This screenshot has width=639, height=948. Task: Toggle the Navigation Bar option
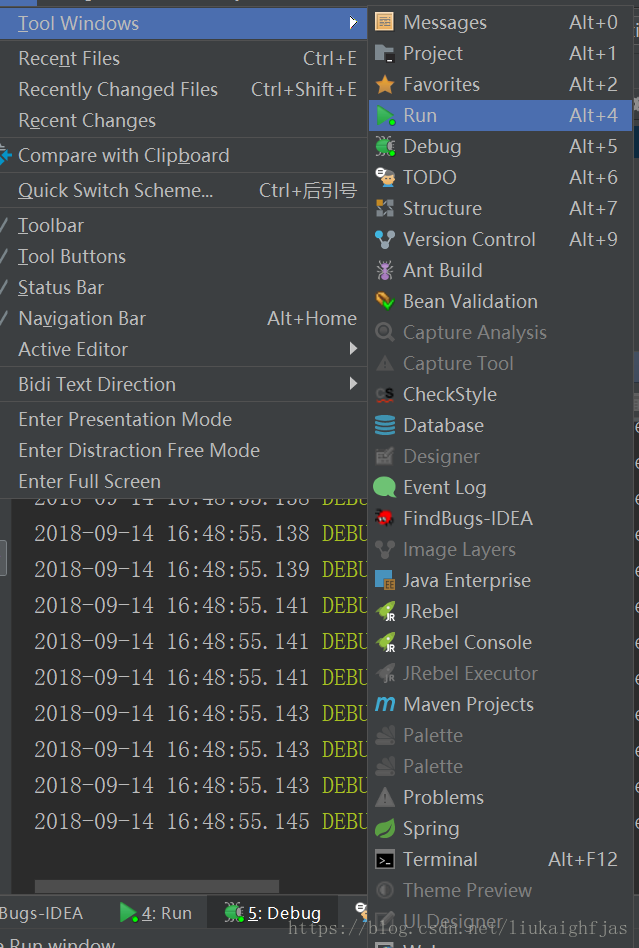click(x=183, y=318)
